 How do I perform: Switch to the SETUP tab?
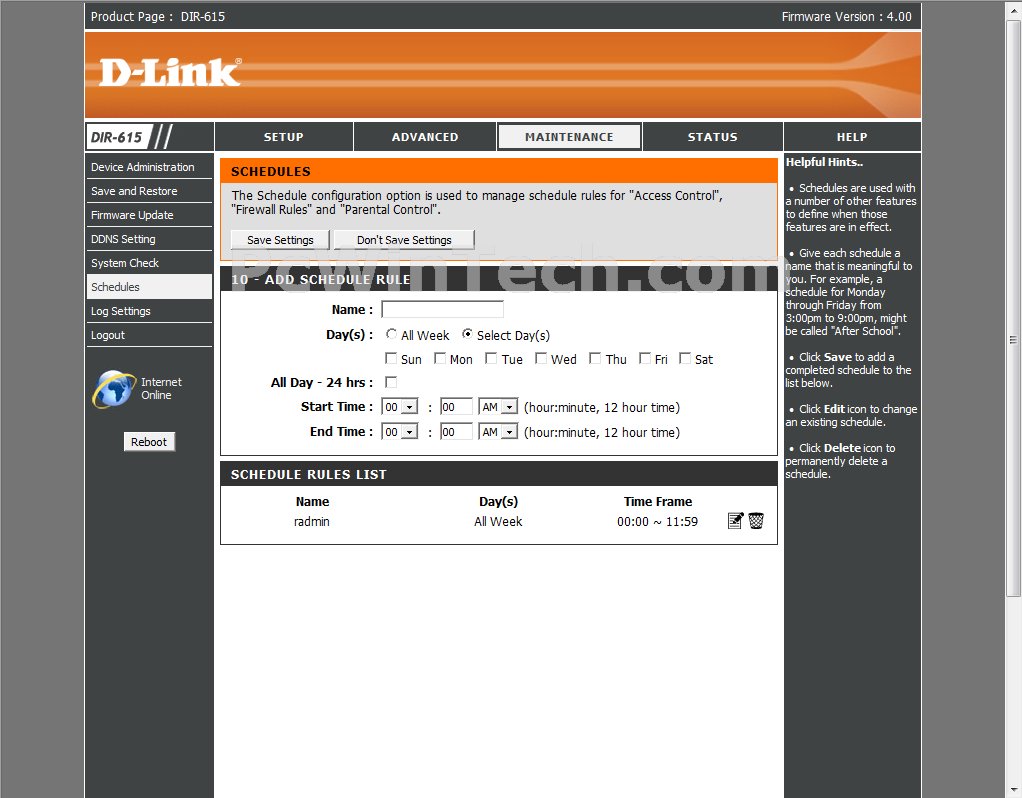pyautogui.click(x=284, y=137)
